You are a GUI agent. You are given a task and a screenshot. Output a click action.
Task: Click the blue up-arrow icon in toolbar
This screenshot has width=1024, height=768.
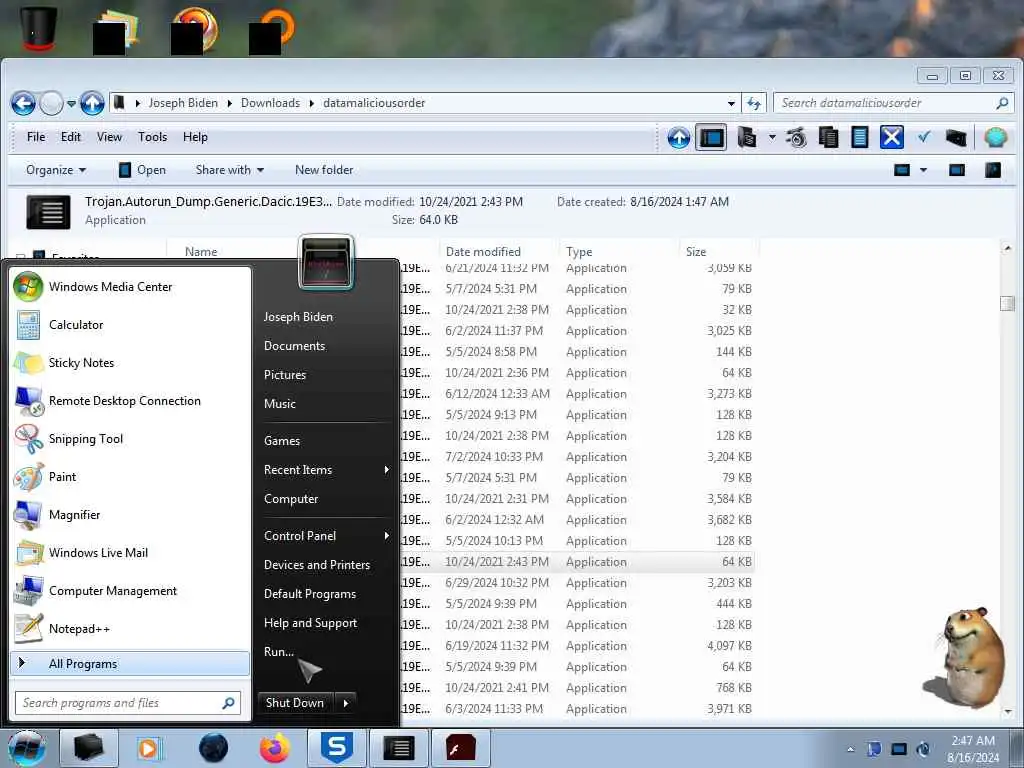pyautogui.click(x=679, y=138)
